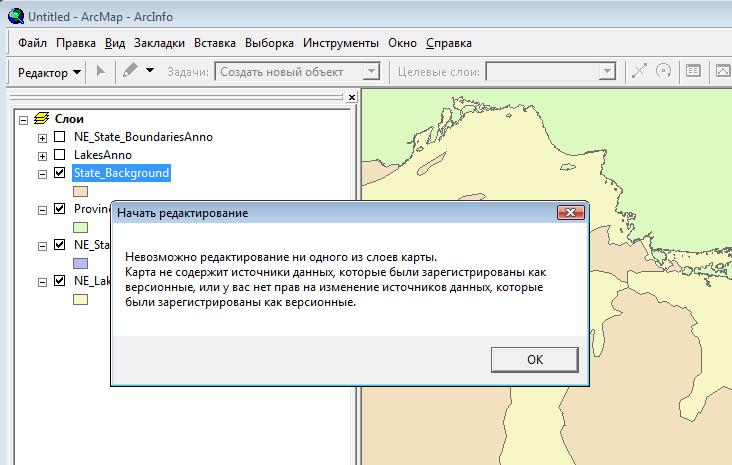Open the Инструменты menu
Image resolution: width=732 pixels, height=465 pixels.
click(x=341, y=43)
